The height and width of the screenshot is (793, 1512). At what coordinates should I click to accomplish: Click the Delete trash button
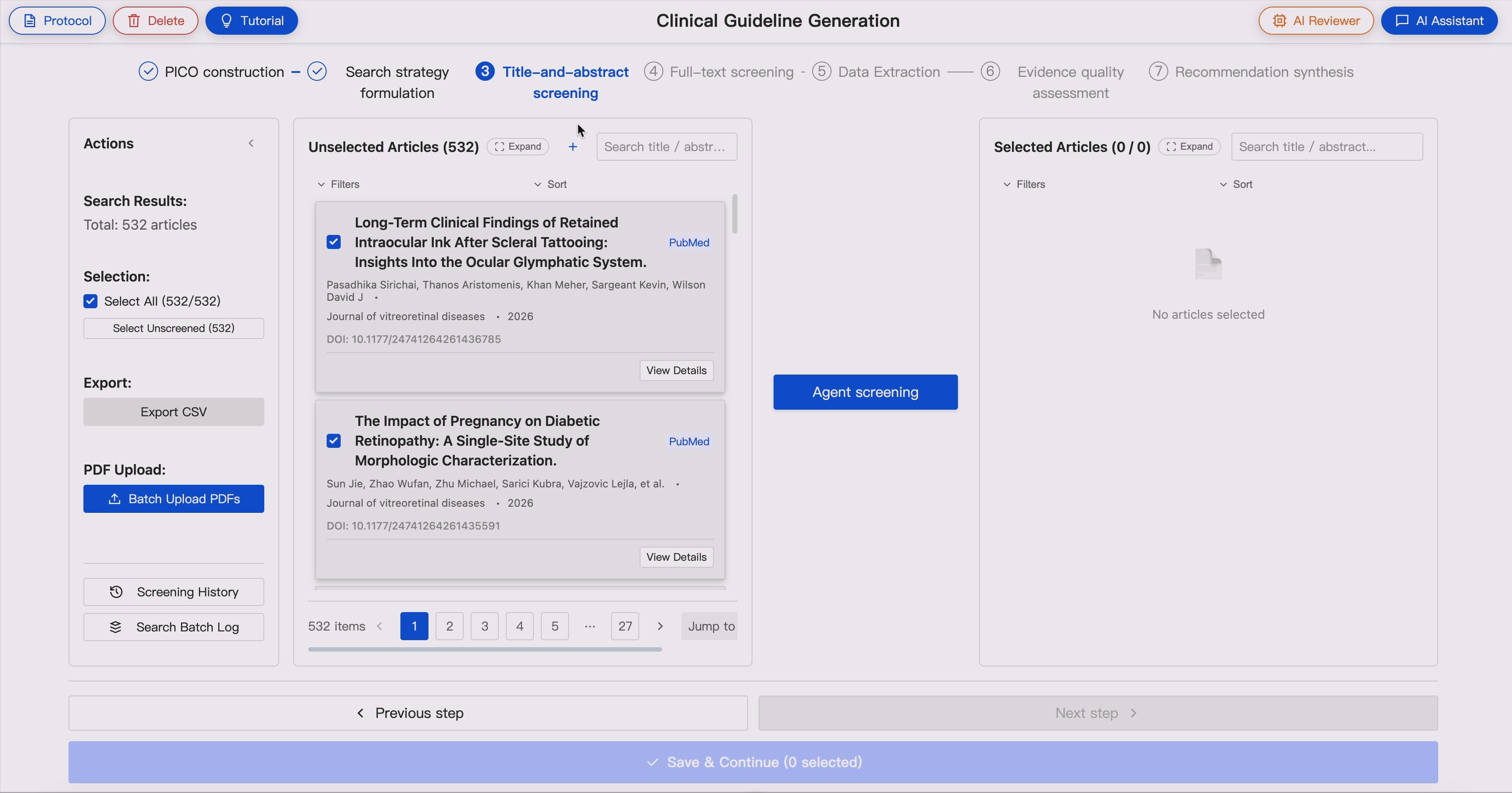tap(155, 21)
